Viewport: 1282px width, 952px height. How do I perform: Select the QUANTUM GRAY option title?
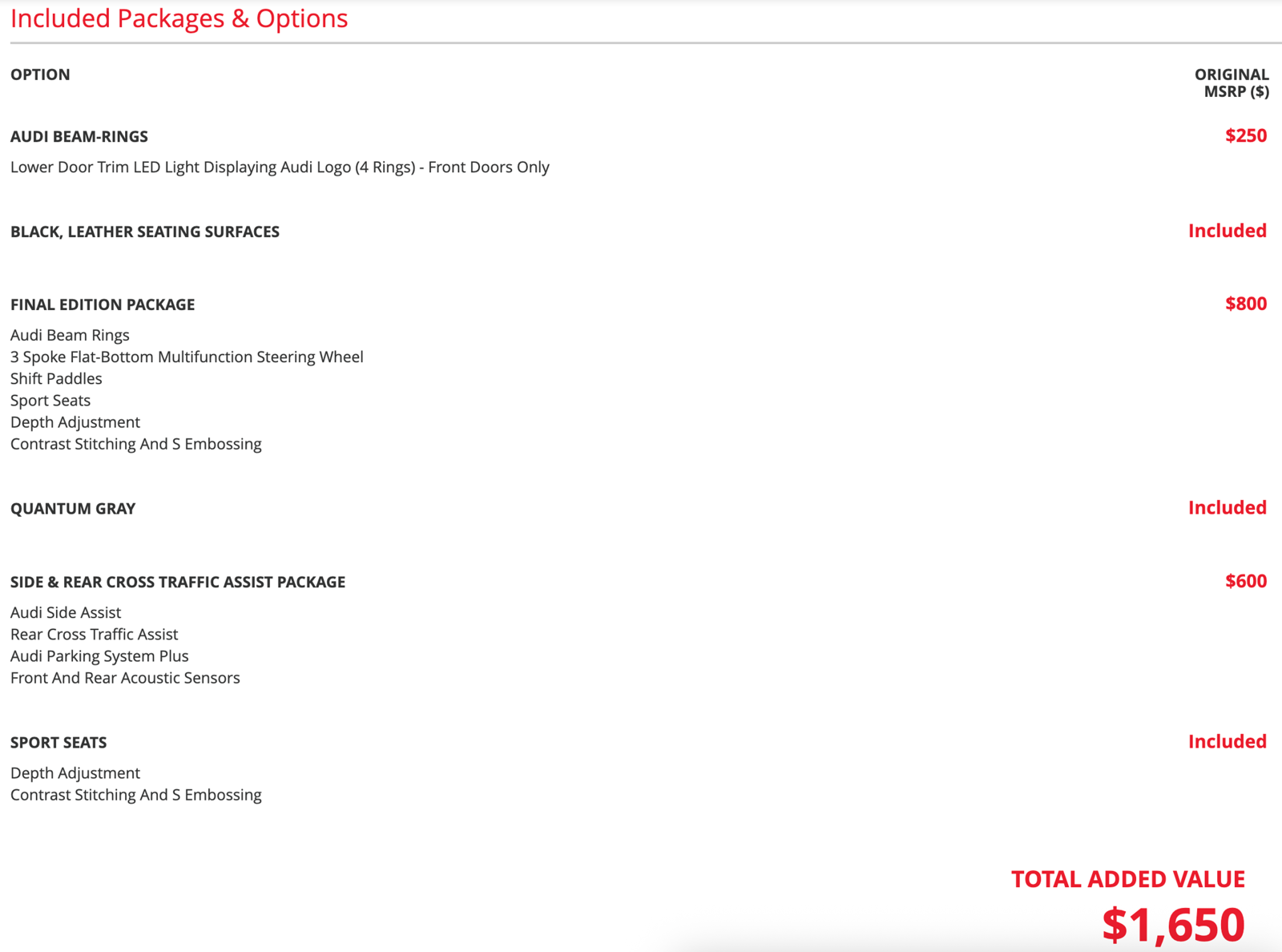point(73,509)
